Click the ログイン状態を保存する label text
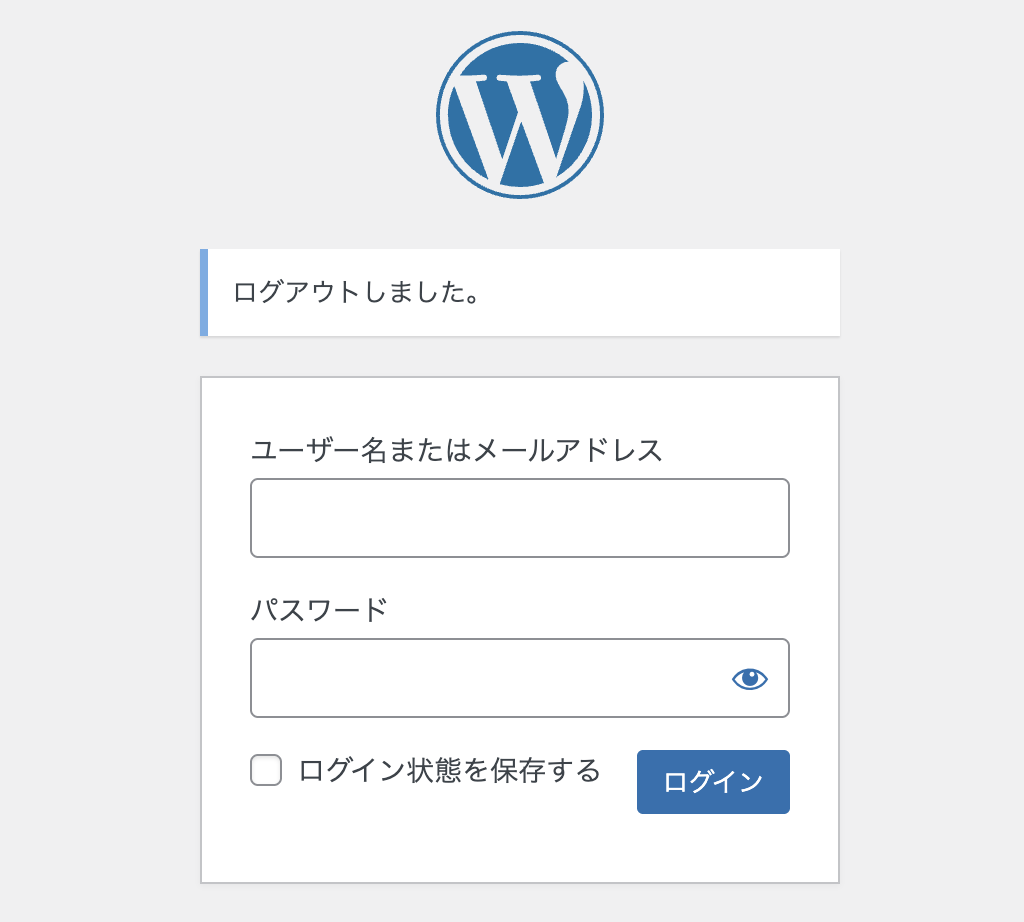The width and height of the screenshot is (1024, 922). coord(449,771)
